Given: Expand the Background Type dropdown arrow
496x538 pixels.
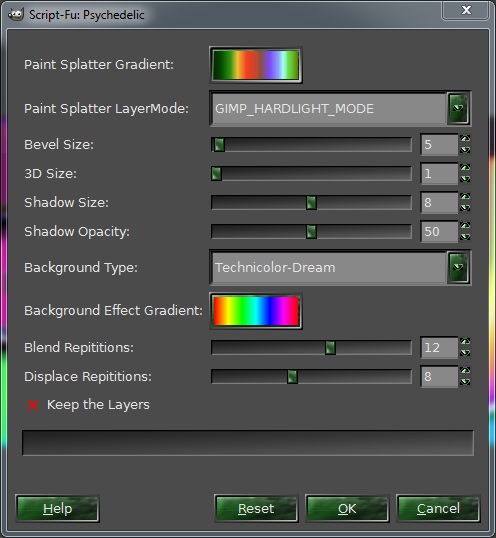Looking at the screenshot, I should pyautogui.click(x=458, y=268).
